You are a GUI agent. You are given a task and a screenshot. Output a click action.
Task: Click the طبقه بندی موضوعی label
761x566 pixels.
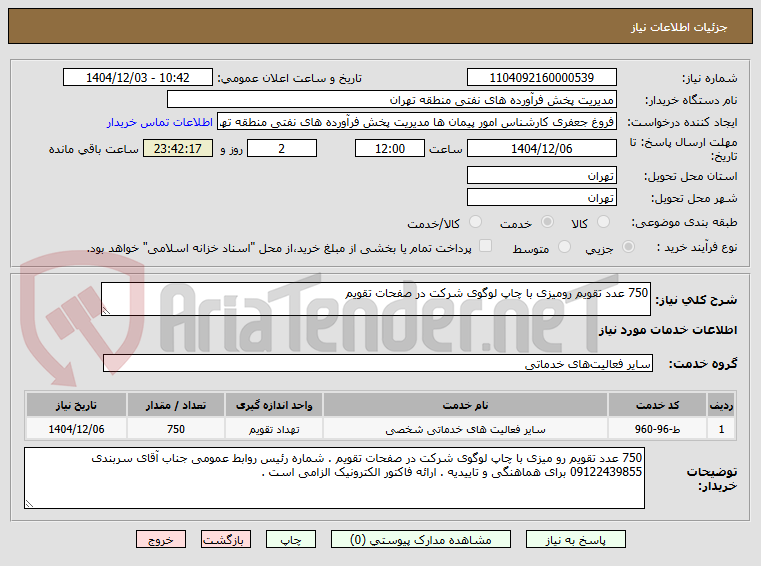click(684, 222)
